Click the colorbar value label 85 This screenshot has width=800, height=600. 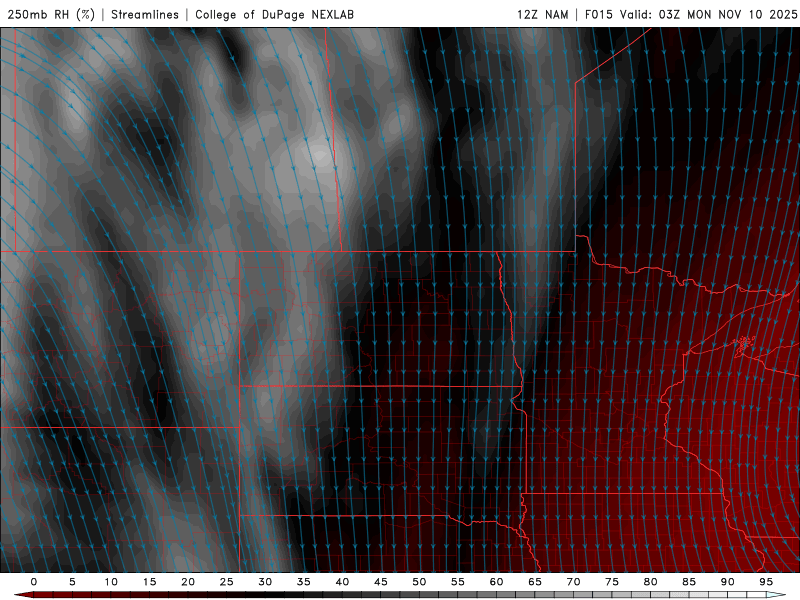(x=689, y=582)
